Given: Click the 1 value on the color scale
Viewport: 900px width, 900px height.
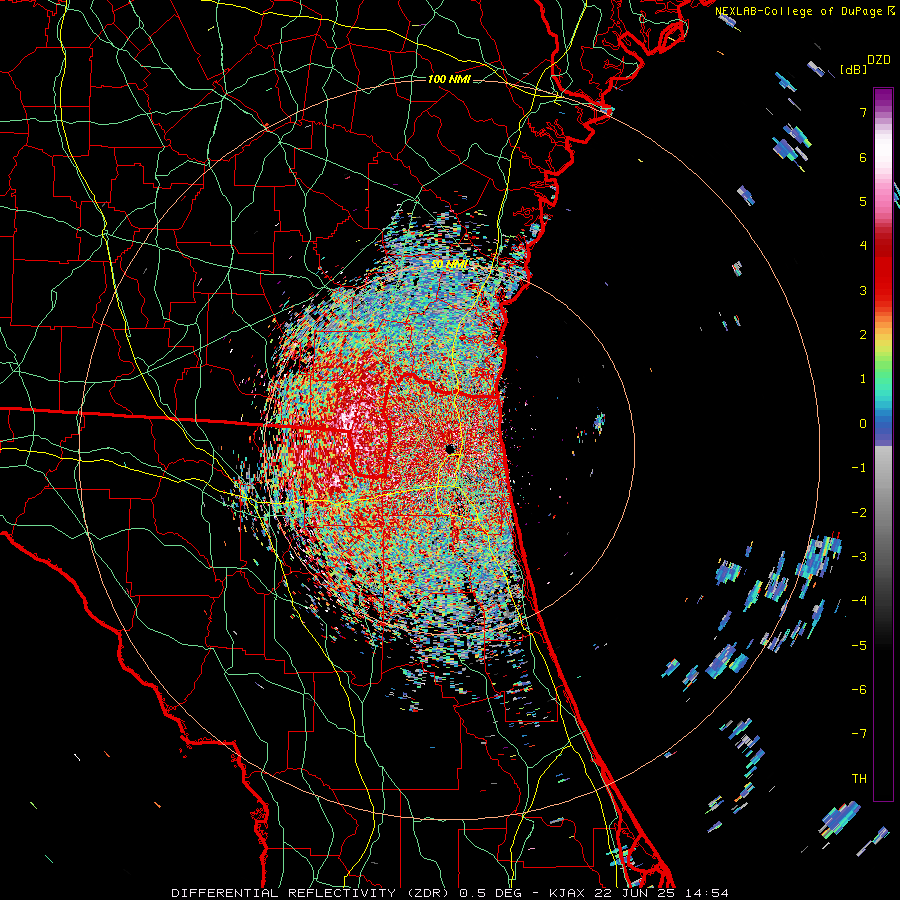Looking at the screenshot, I should (x=863, y=379).
